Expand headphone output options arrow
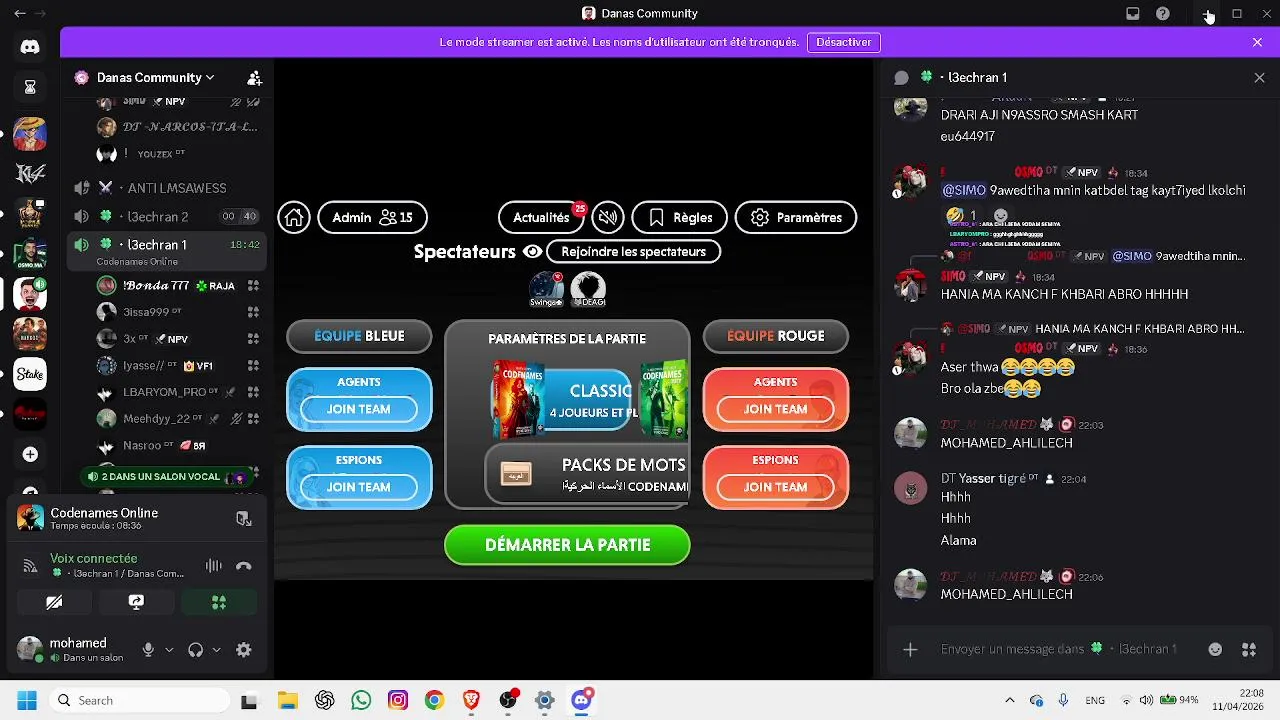The width and height of the screenshot is (1280, 720). (x=216, y=650)
